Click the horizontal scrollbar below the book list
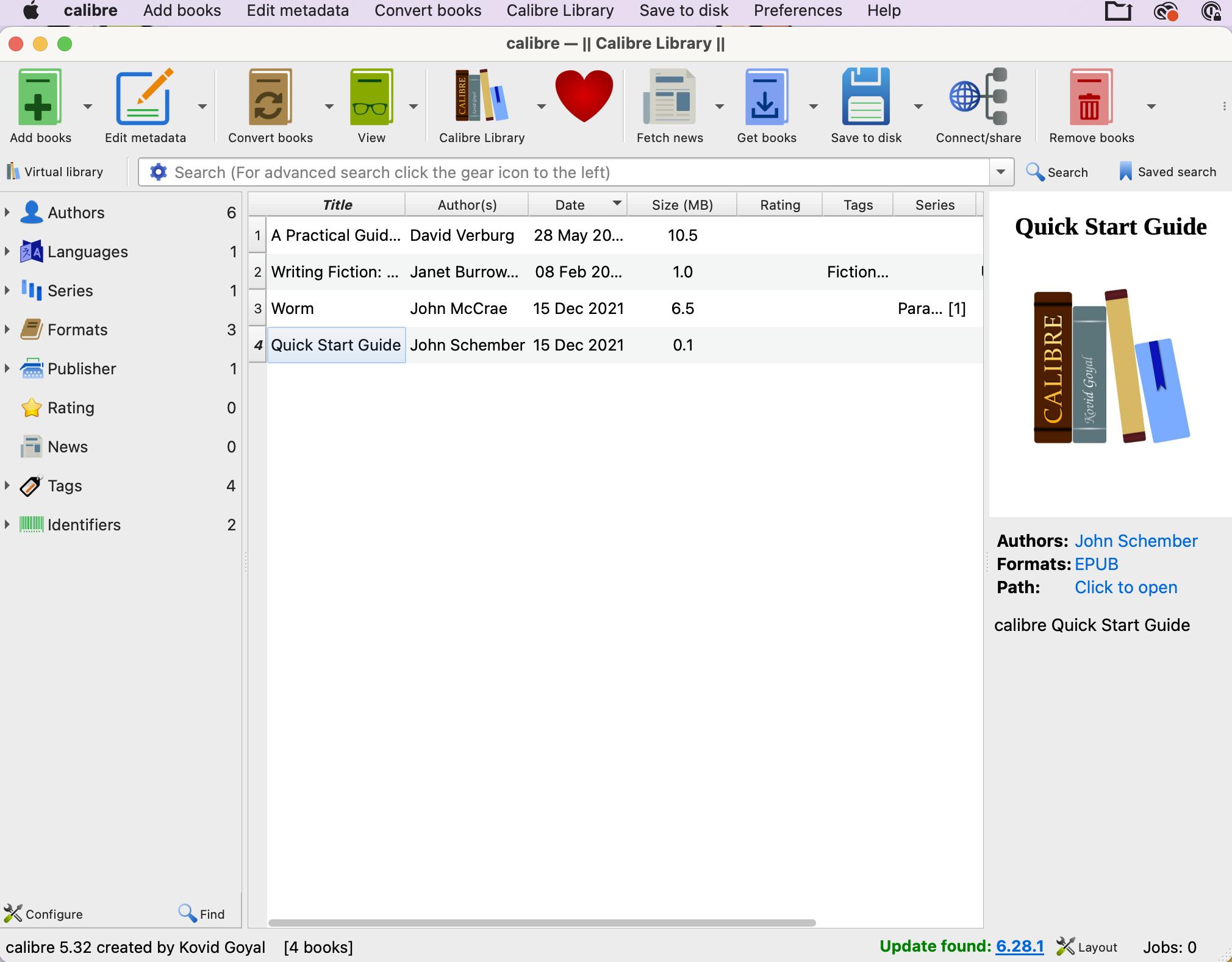The width and height of the screenshot is (1232, 962). (x=542, y=922)
